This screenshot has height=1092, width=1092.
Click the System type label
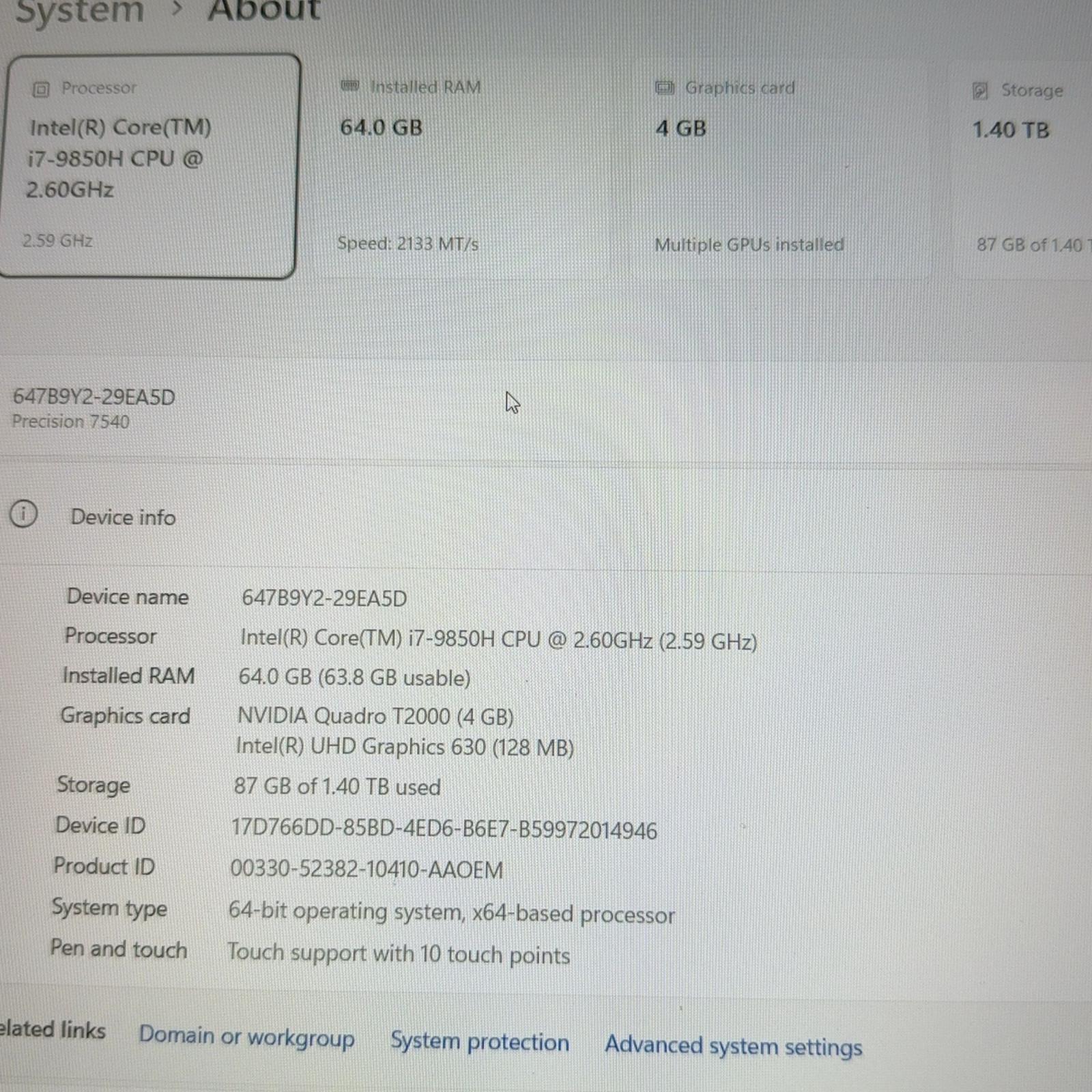(109, 908)
